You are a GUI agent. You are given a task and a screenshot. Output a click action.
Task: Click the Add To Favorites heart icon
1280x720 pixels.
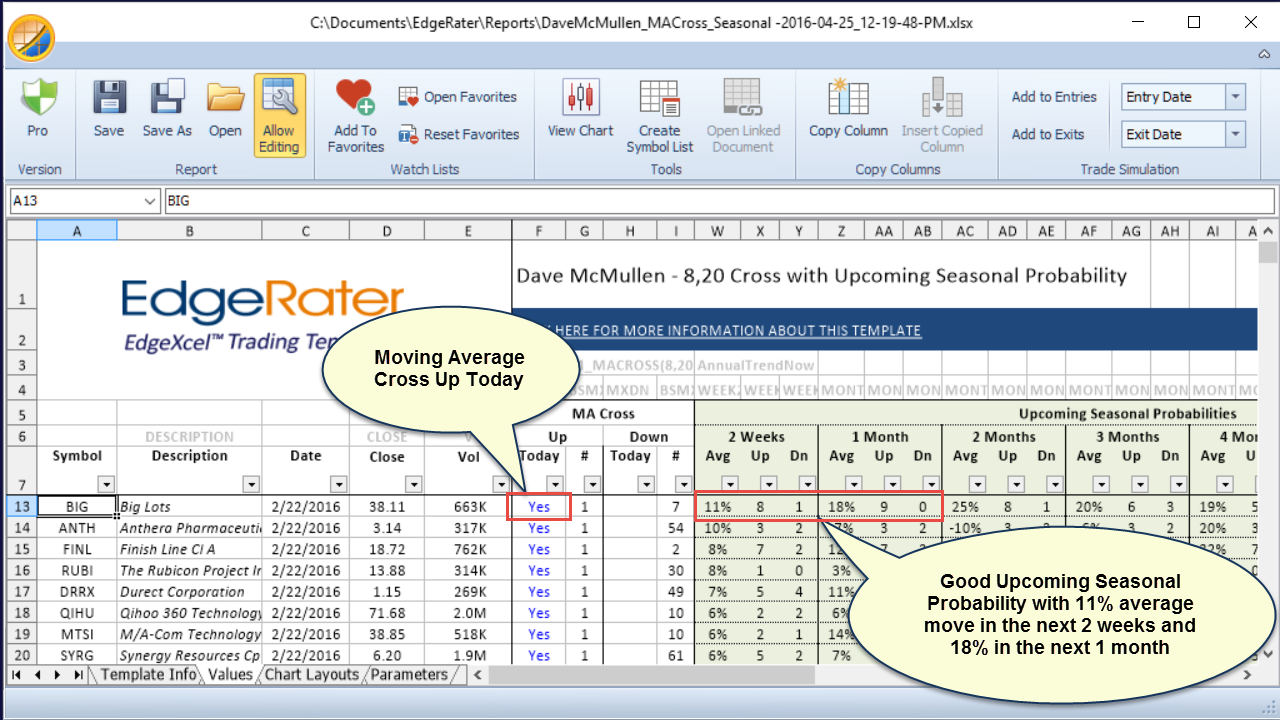pyautogui.click(x=355, y=98)
